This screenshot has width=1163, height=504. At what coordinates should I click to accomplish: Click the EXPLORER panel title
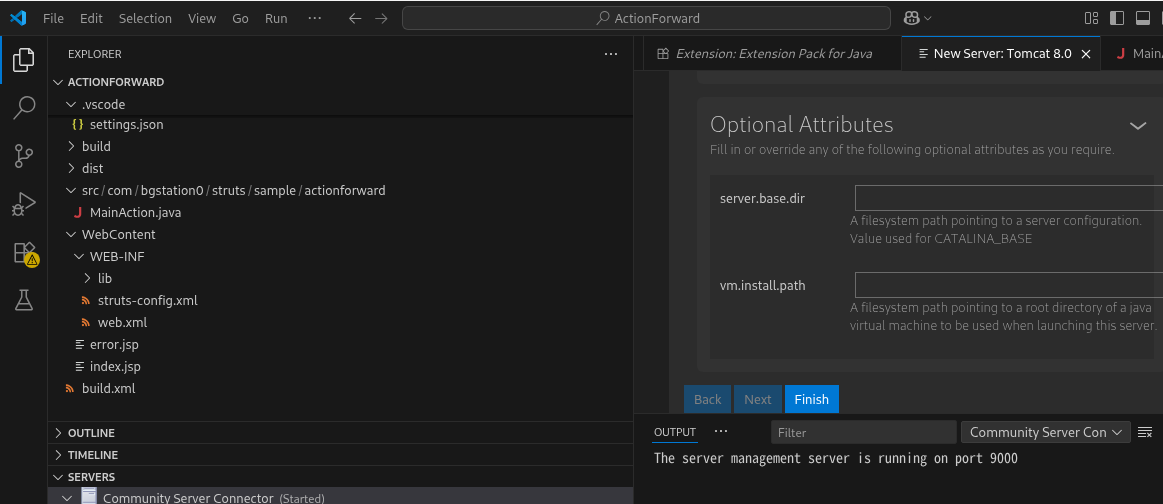(95, 54)
